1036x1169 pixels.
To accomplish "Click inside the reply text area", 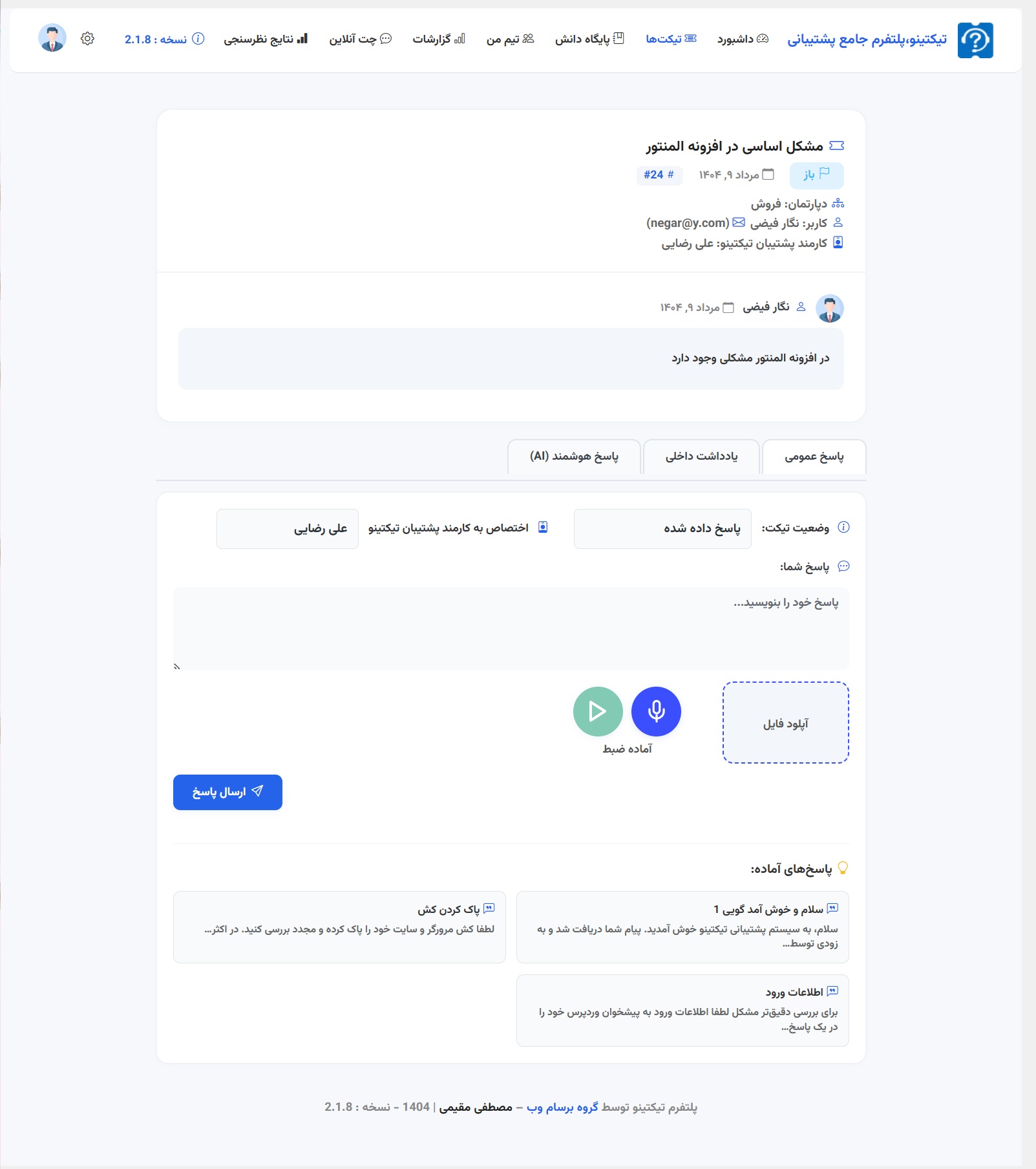I will tap(511, 628).
